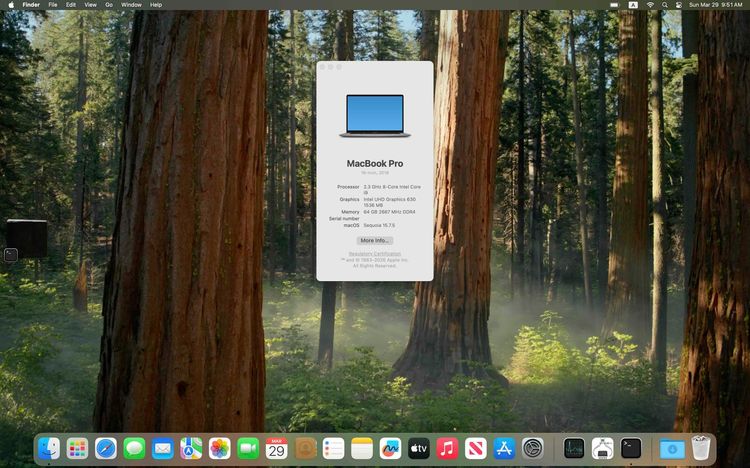Open the Messages app in Dock

pos(134,449)
